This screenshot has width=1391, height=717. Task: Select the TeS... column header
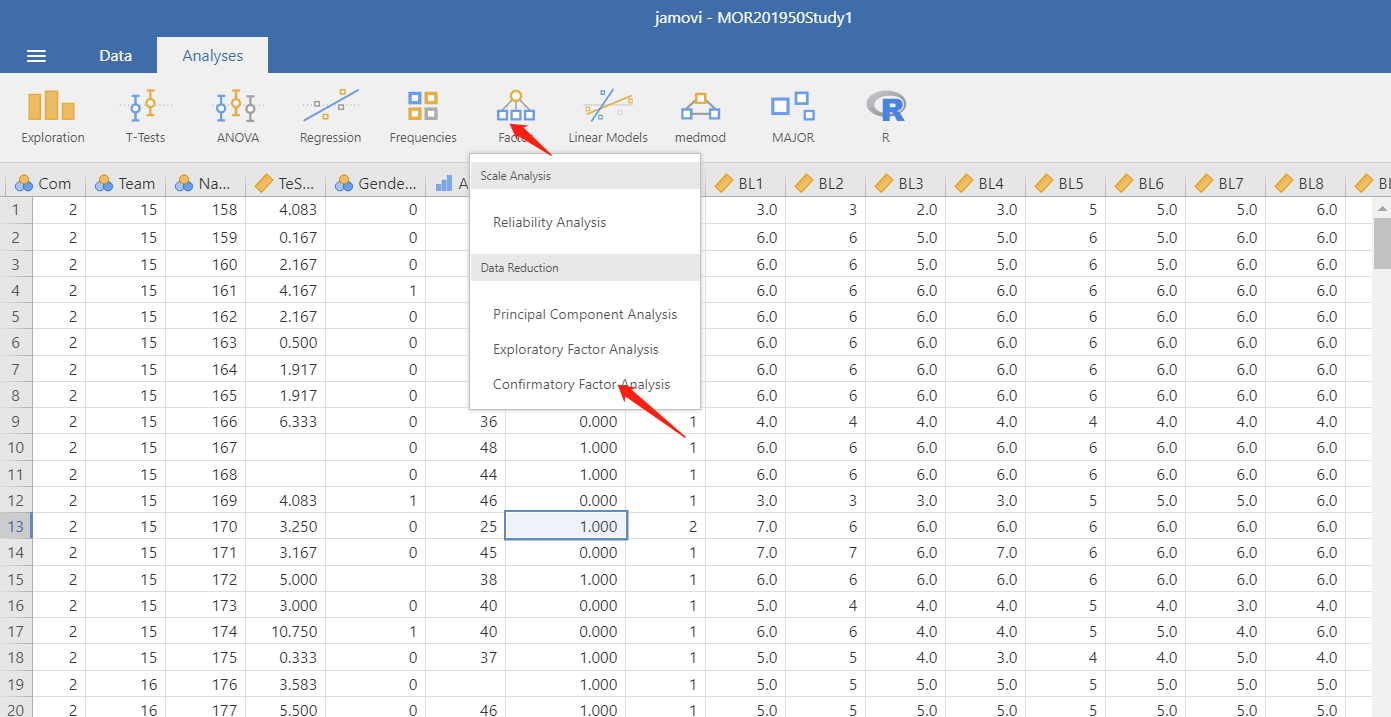[286, 183]
